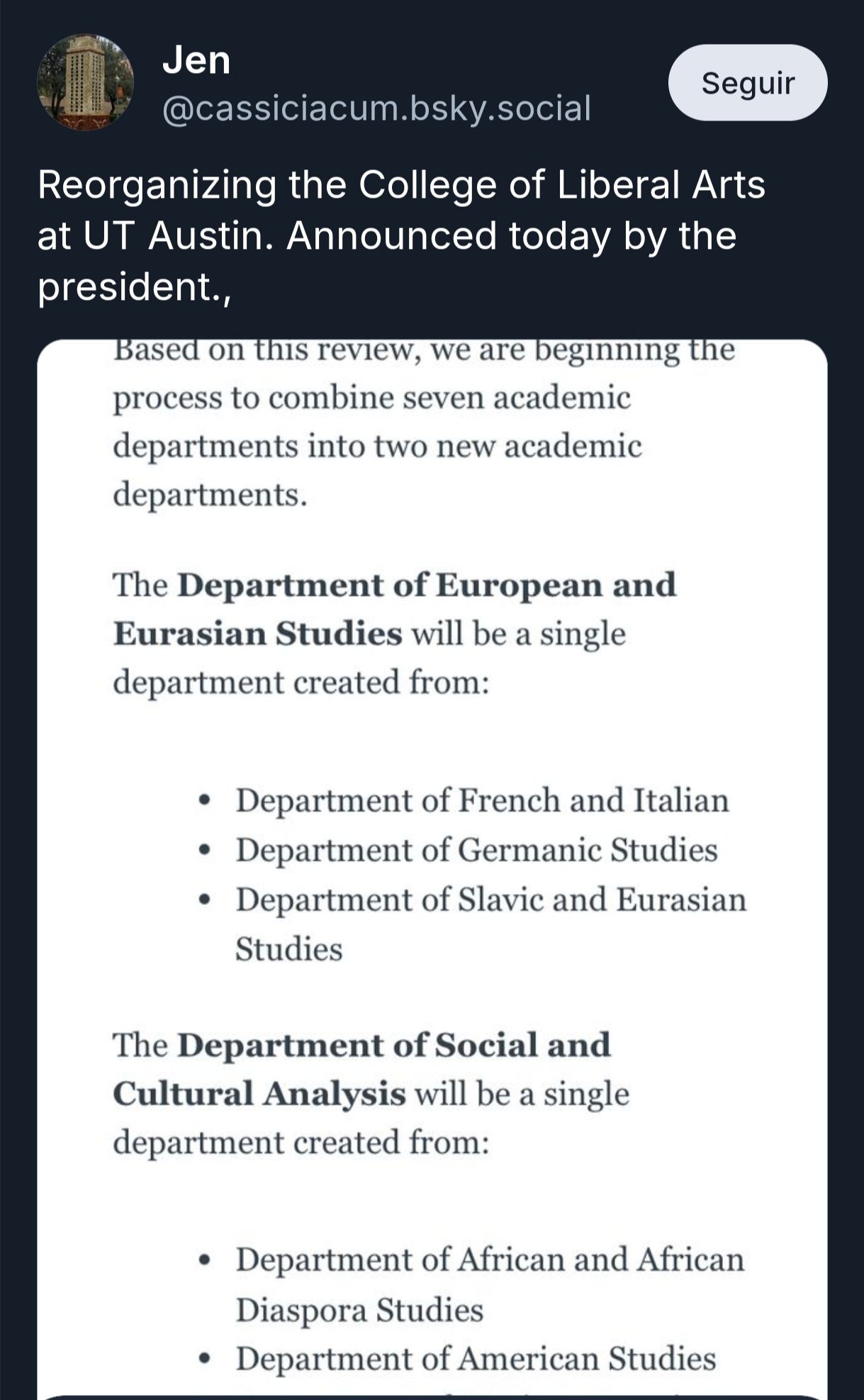
Task: Open the embedded announcement image paragraph 'Based on this review'
Action: [423, 350]
